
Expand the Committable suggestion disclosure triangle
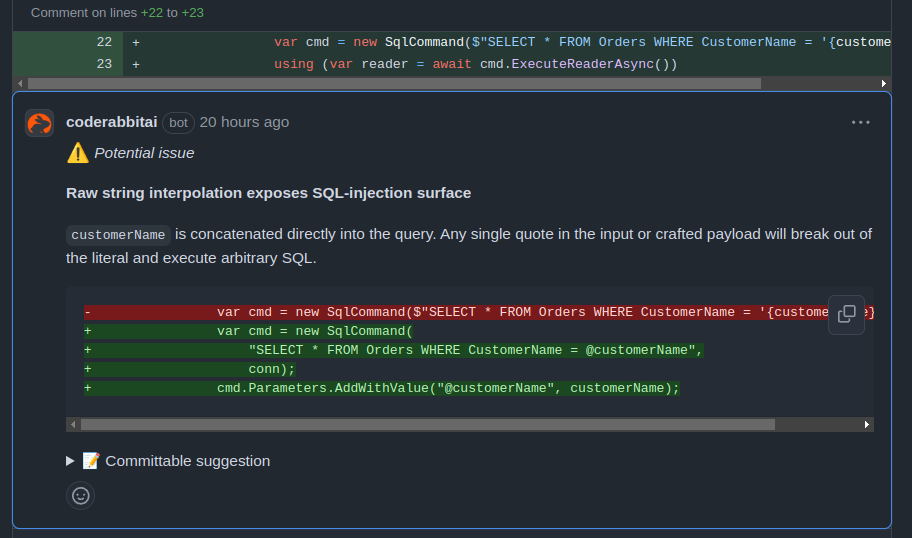pos(70,461)
